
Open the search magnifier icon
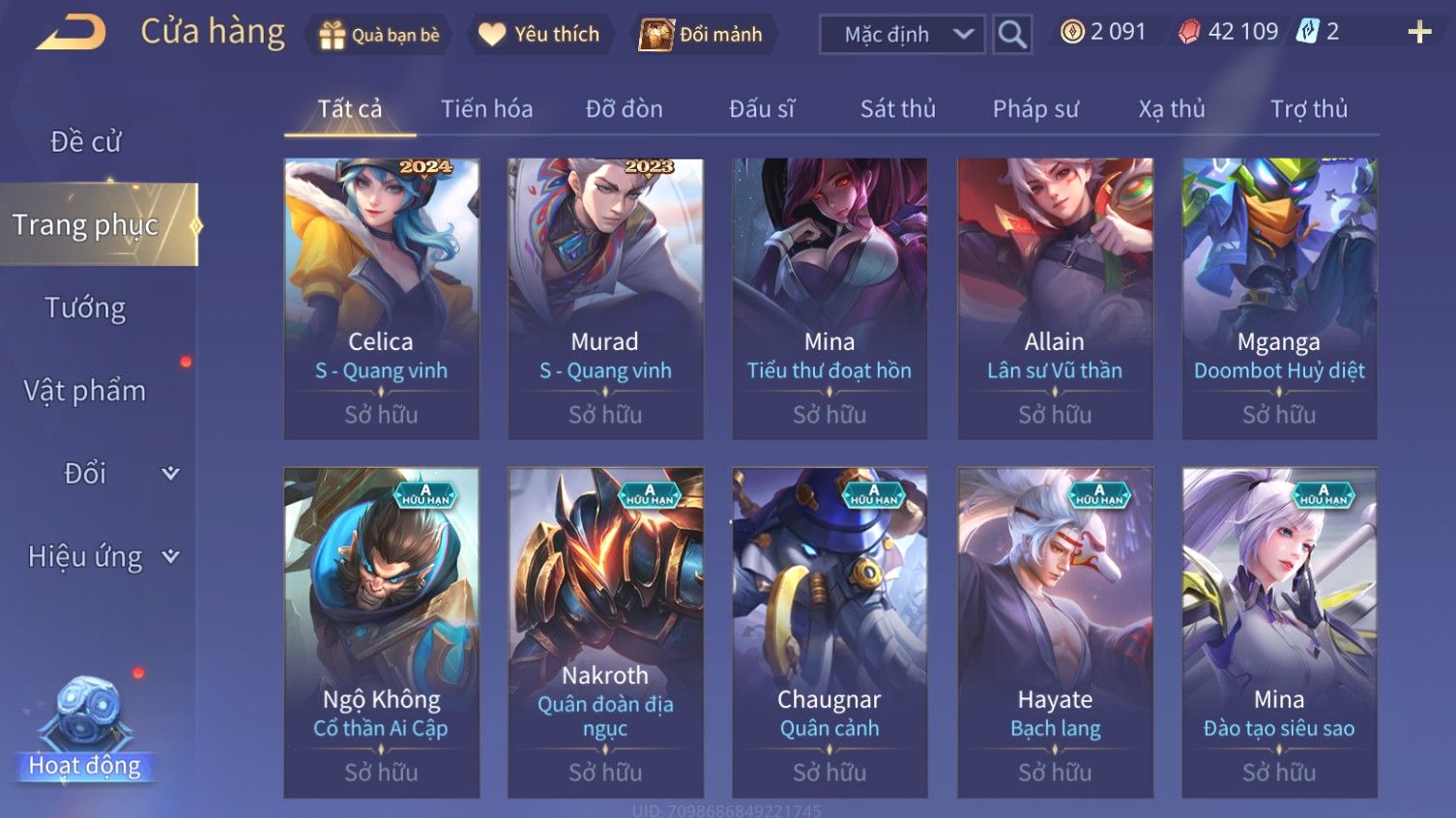[1012, 35]
